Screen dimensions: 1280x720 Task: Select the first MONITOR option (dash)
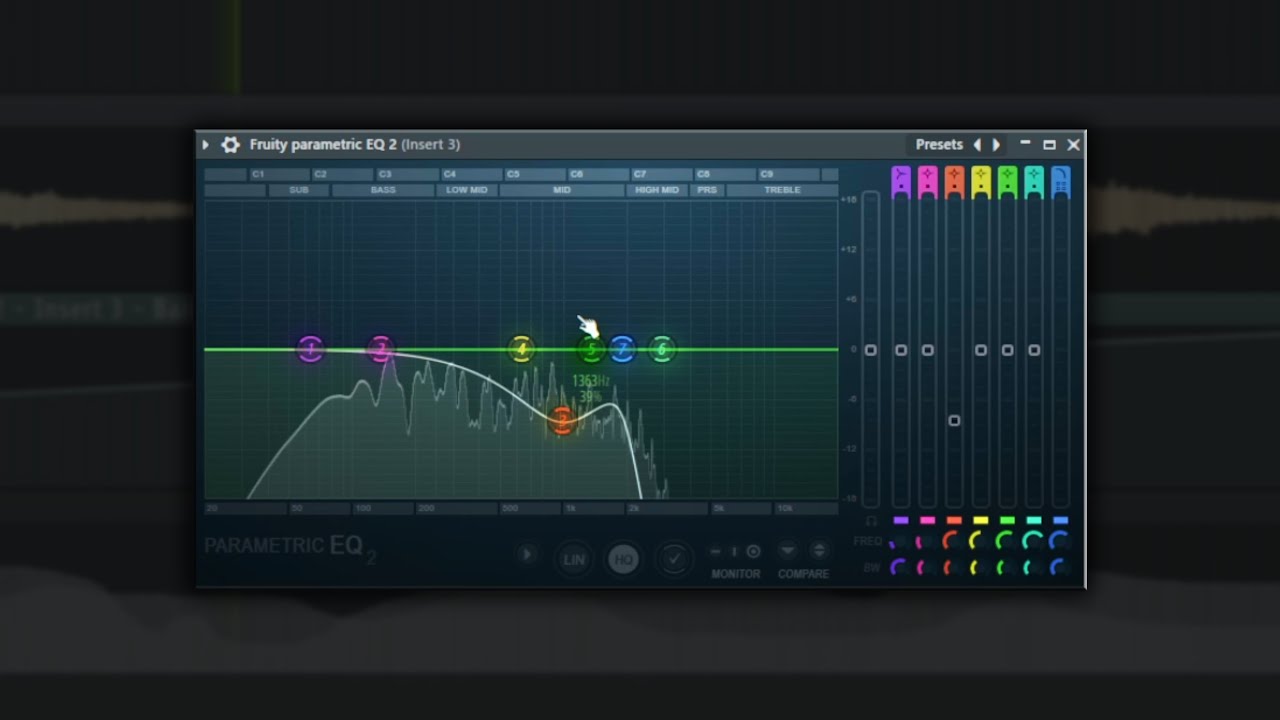[x=715, y=552]
